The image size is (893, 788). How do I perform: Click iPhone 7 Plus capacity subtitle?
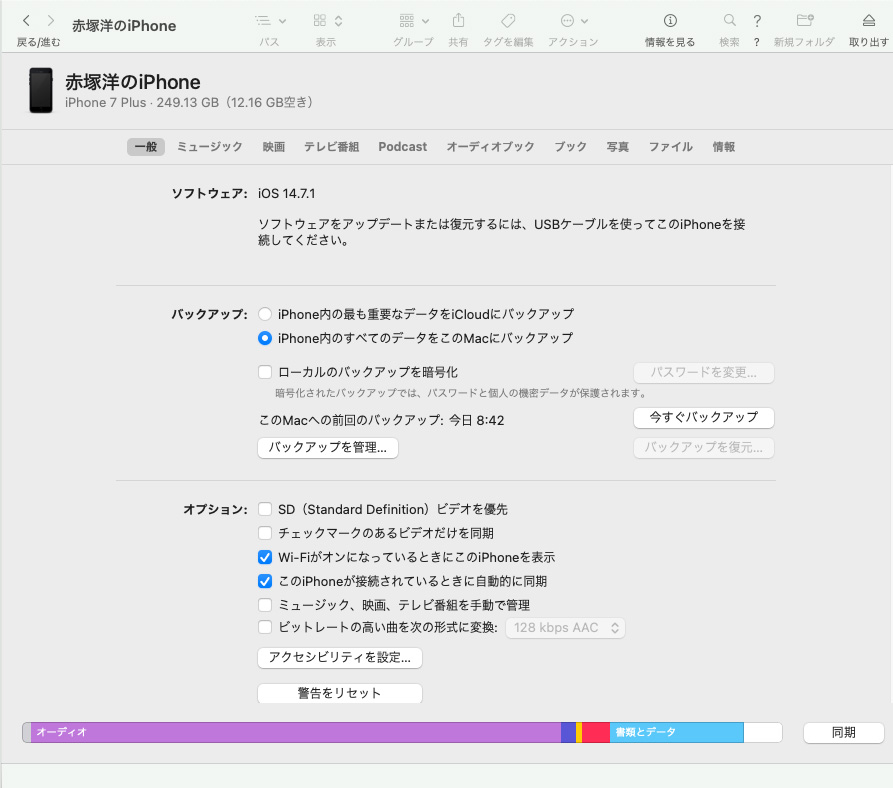tap(189, 102)
